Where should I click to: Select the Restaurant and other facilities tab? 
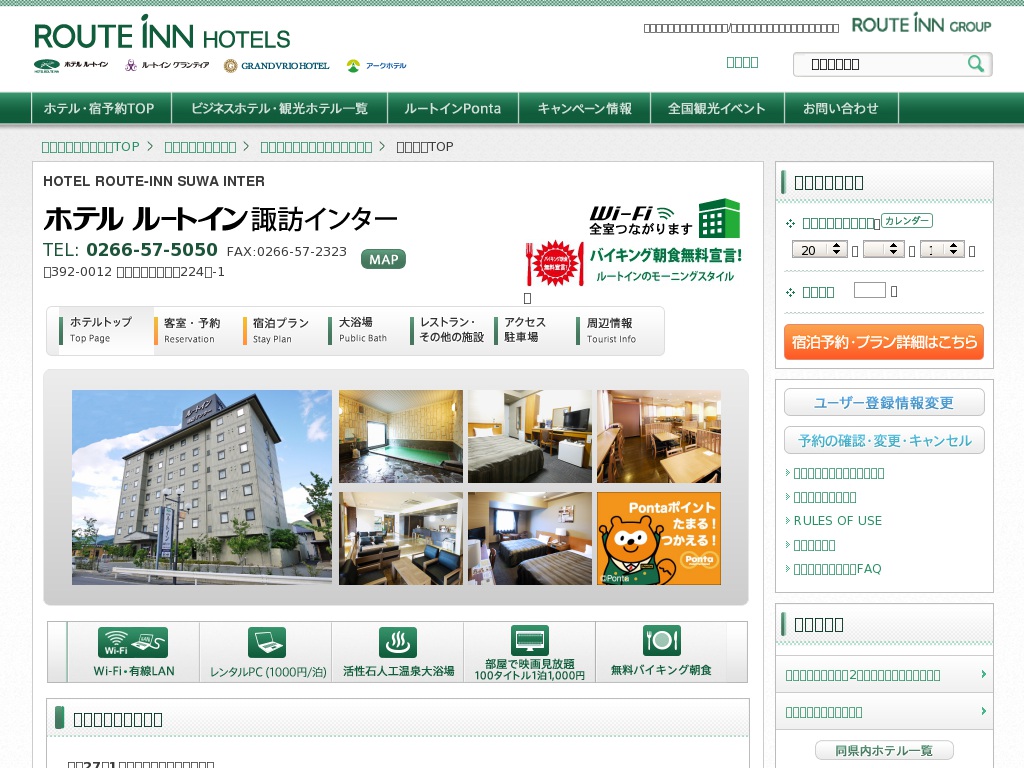pyautogui.click(x=451, y=330)
